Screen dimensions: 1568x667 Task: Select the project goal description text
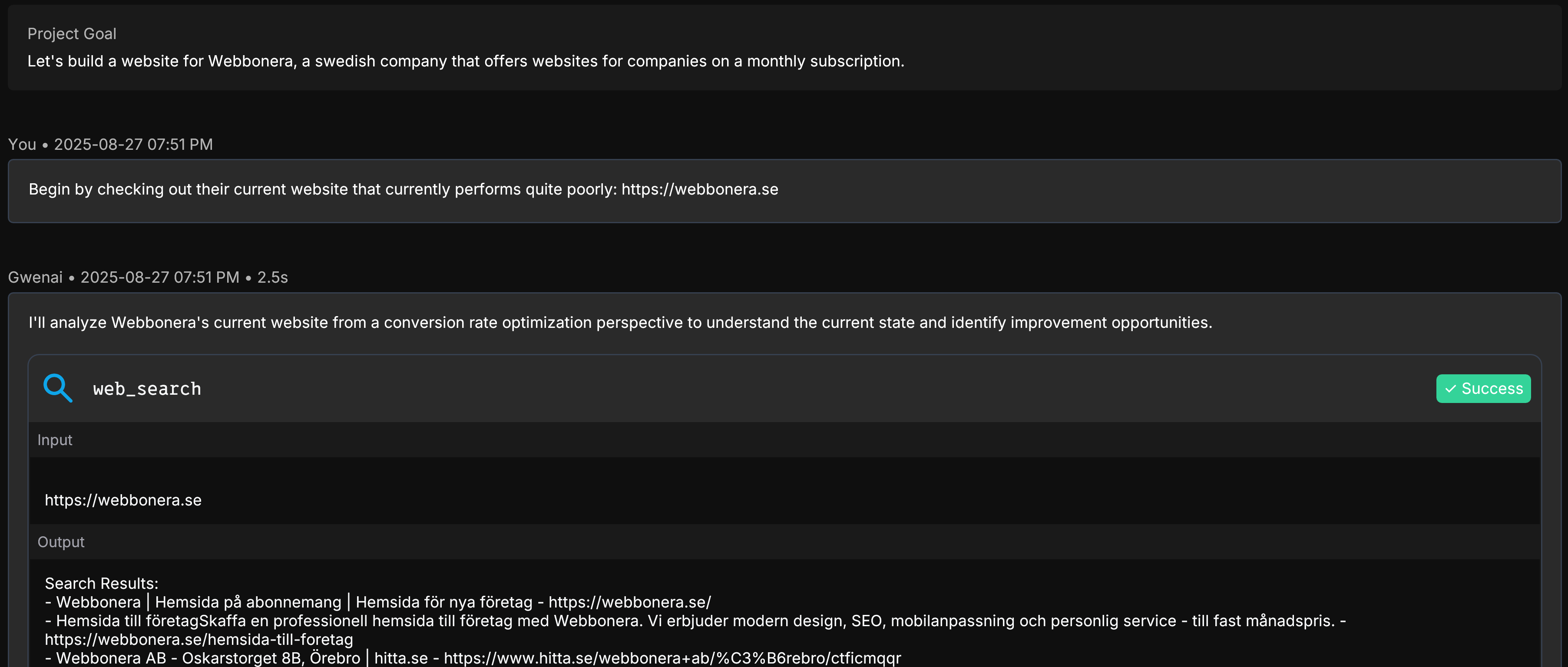pos(466,62)
